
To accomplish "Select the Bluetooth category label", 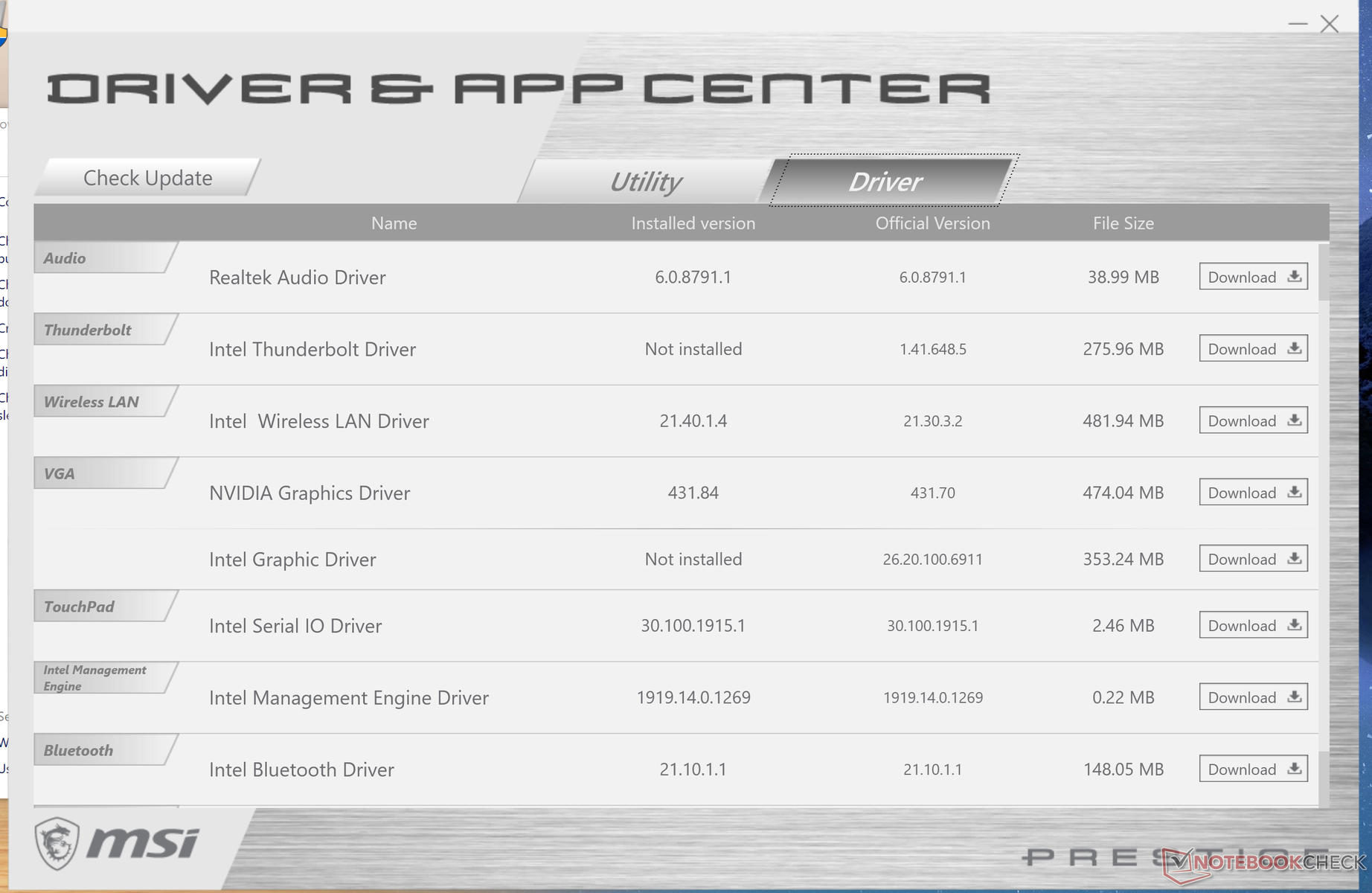I will pyautogui.click(x=104, y=750).
